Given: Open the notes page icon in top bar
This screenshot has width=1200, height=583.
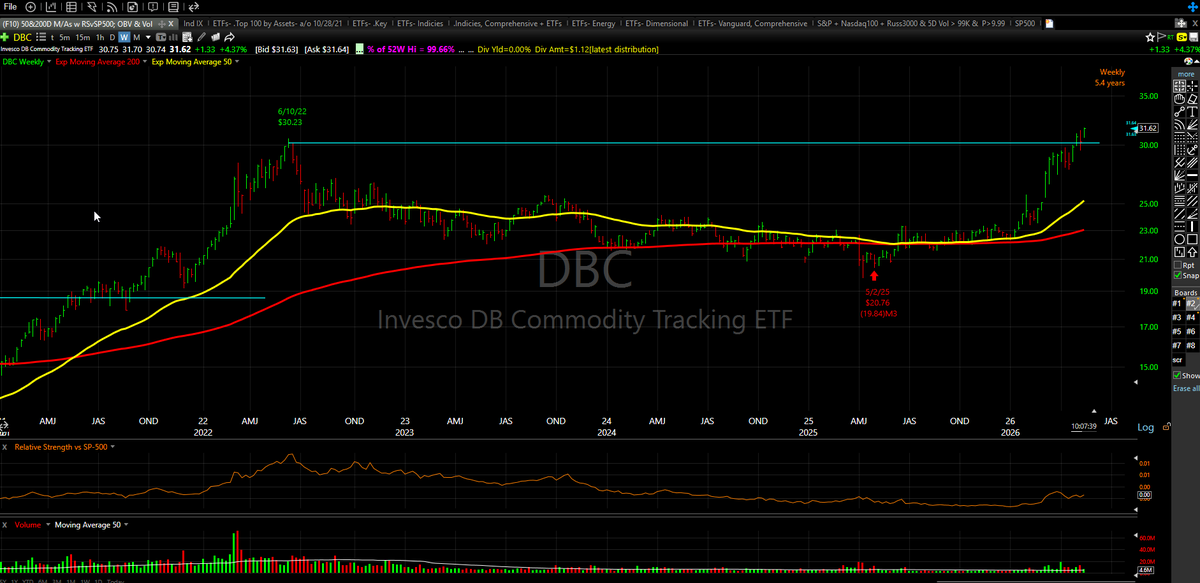Looking at the screenshot, I should pos(173,7).
